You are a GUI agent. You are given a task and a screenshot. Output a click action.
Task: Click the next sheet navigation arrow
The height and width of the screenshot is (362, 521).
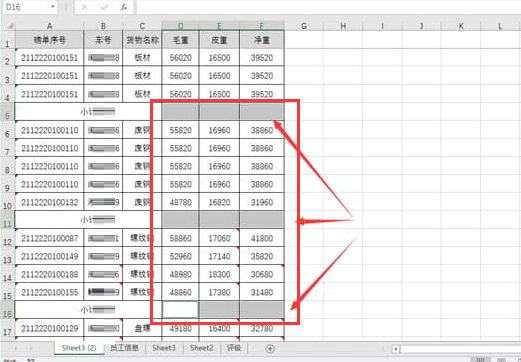(31, 348)
